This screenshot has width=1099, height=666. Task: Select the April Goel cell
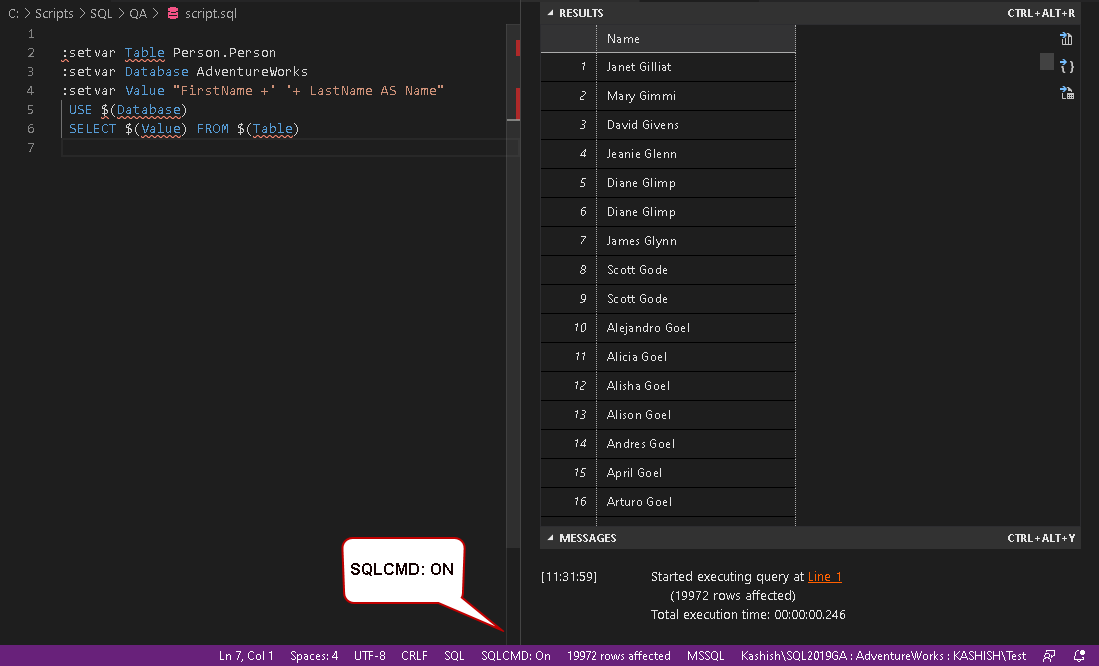[696, 473]
